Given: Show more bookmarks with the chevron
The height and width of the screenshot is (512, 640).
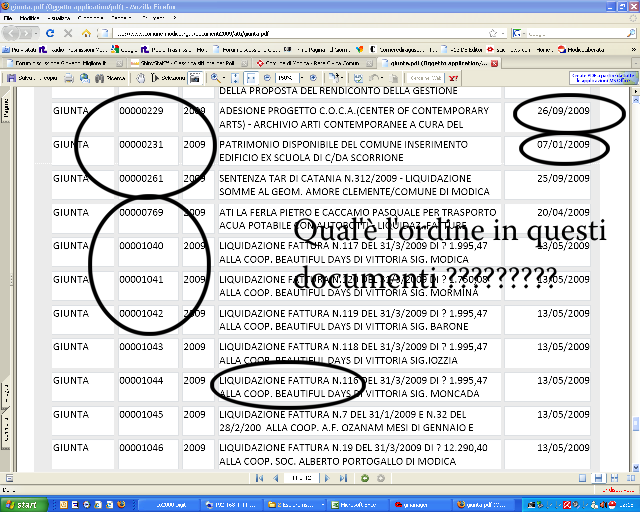Looking at the screenshot, I should pos(634,50).
